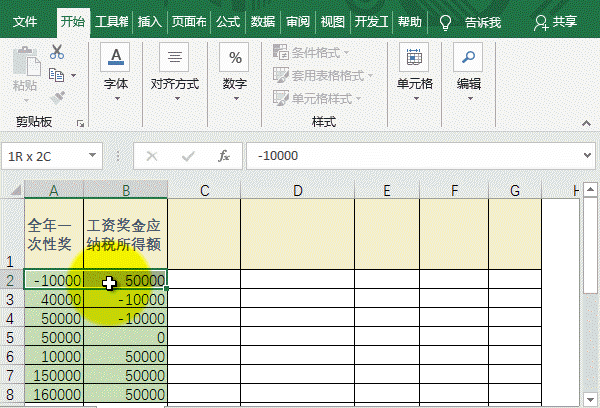Select the Format Painter brush icon
Screen dimensions: 600x408
tap(57, 98)
